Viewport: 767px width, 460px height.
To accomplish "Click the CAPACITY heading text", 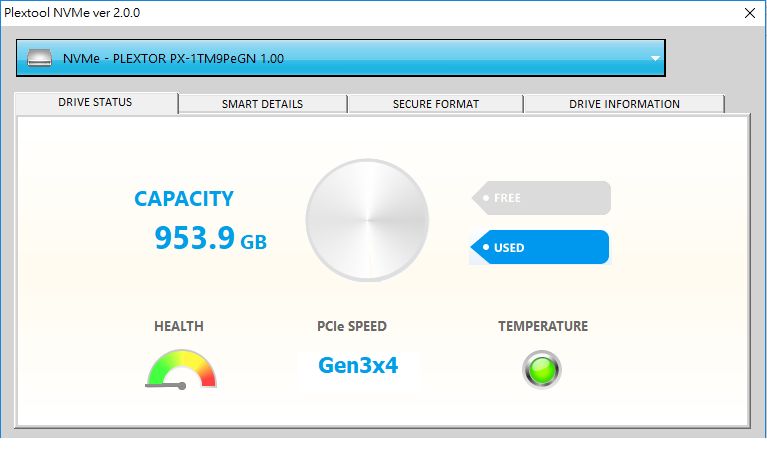I will [184, 199].
